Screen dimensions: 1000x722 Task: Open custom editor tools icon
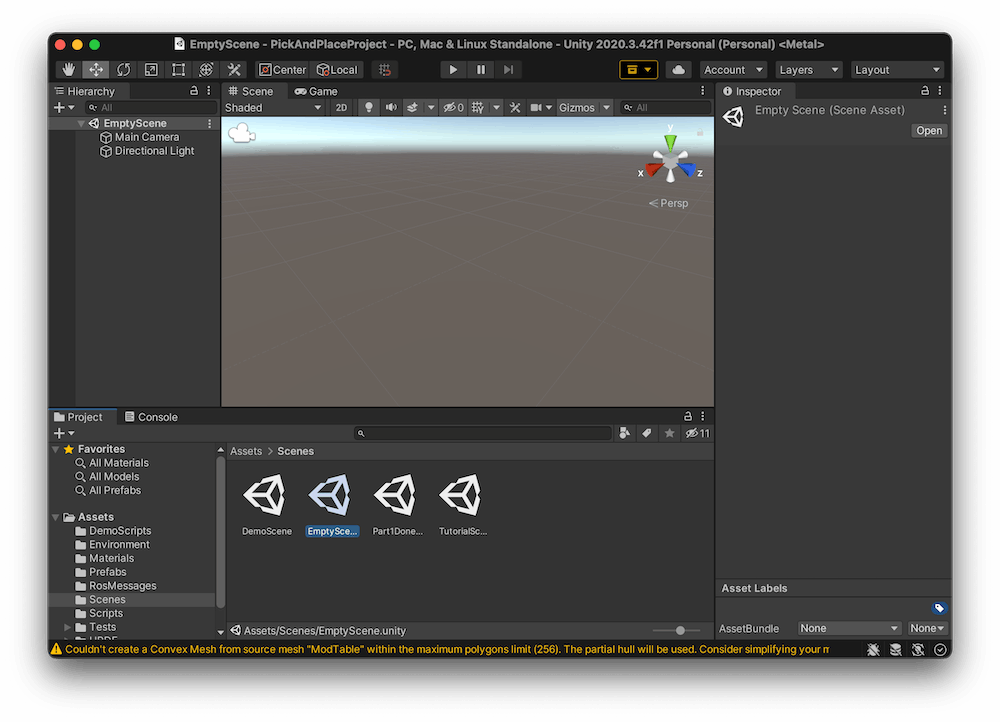(x=233, y=70)
